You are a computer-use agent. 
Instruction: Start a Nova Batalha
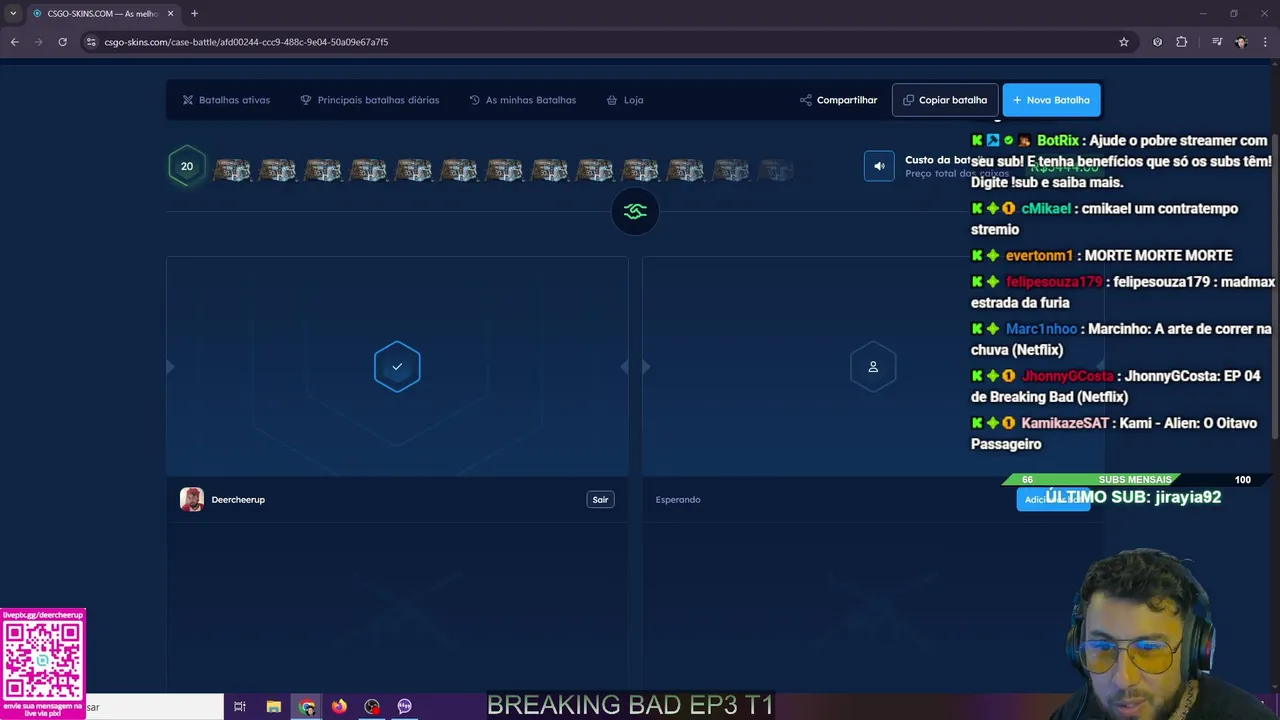pyautogui.click(x=1051, y=100)
